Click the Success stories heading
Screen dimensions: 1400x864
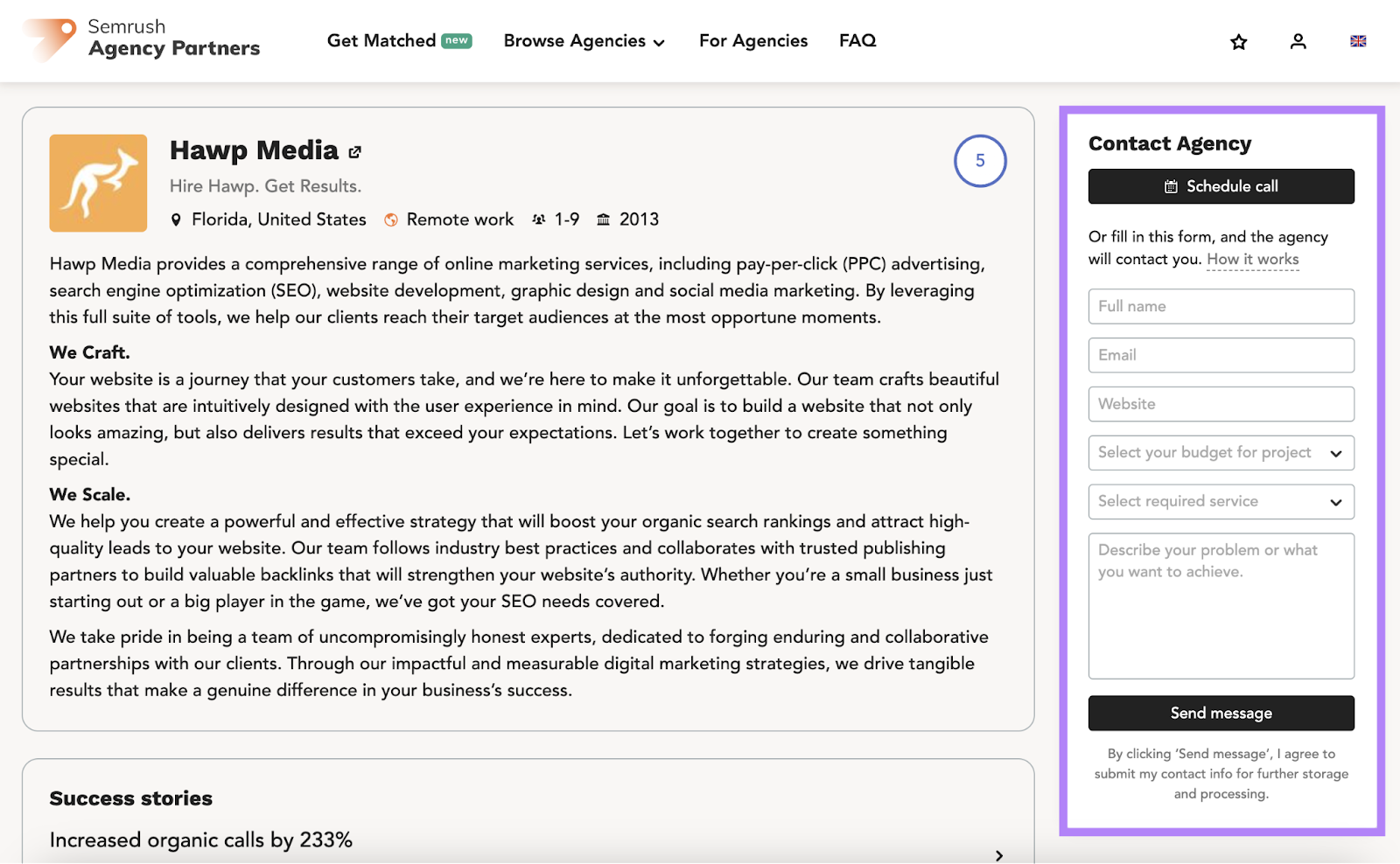point(131,798)
